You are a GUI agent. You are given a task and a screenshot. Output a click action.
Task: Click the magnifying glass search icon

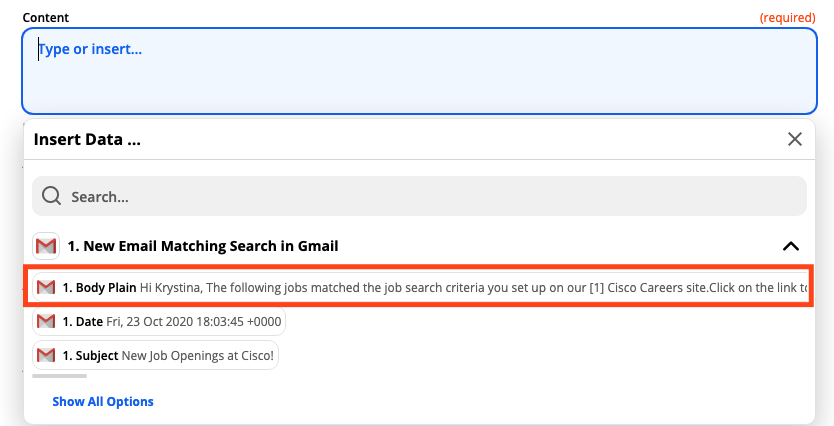tap(52, 196)
